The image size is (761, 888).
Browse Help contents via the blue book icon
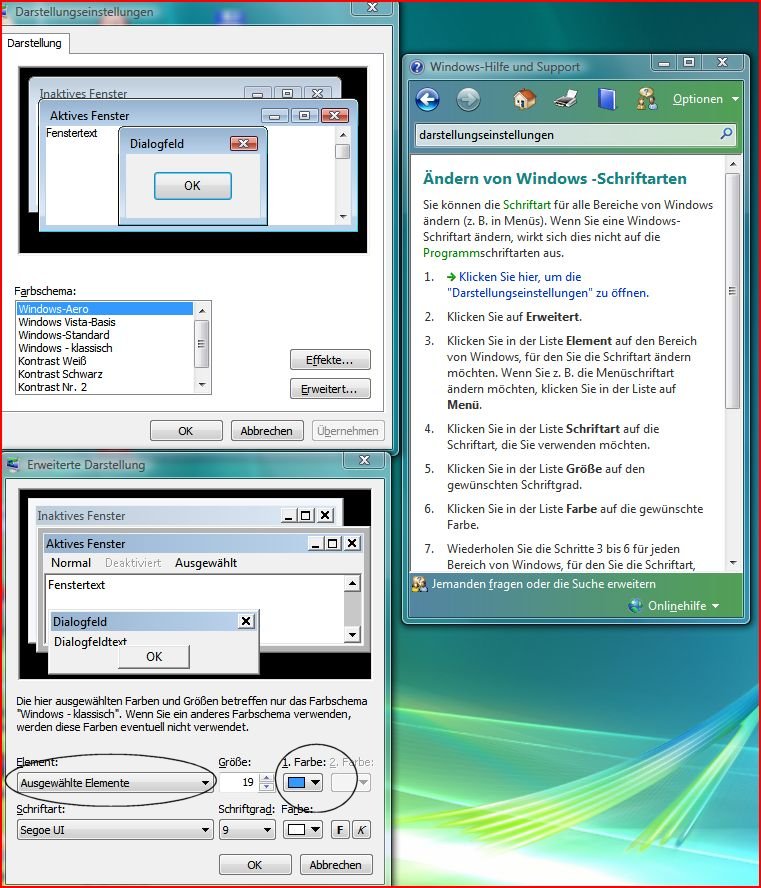coord(606,99)
